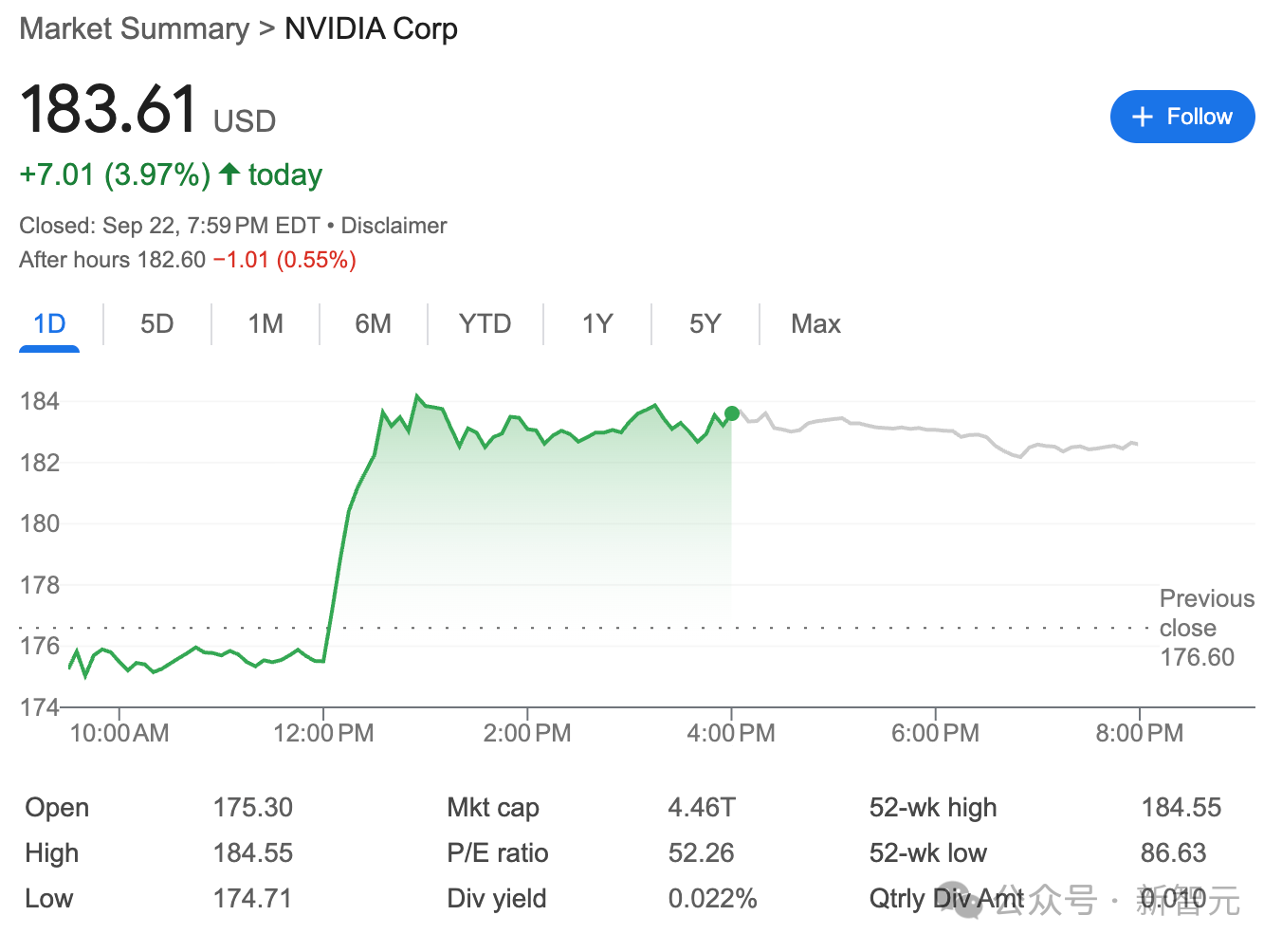Image resolution: width=1282 pixels, height=952 pixels.
Task: Follow NVIDIA Corp stock
Action: [1182, 117]
